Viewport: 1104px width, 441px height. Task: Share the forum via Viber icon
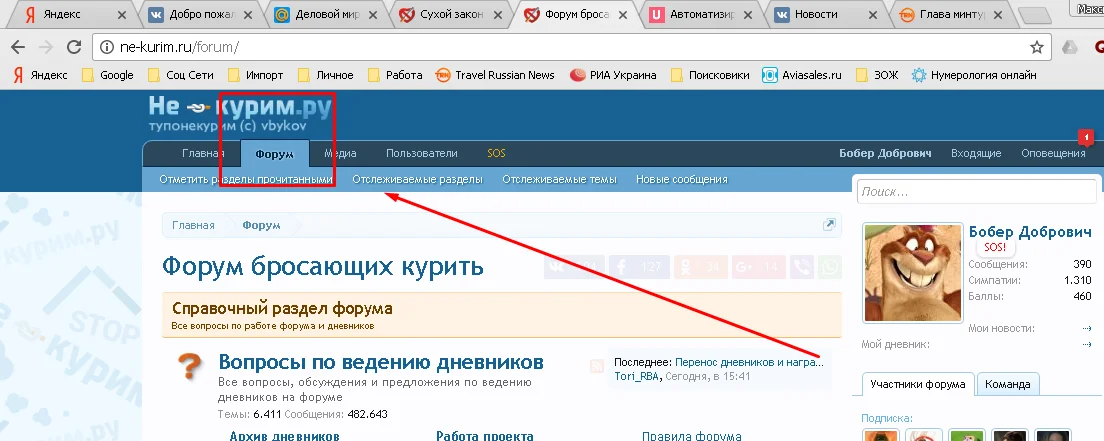click(x=802, y=267)
